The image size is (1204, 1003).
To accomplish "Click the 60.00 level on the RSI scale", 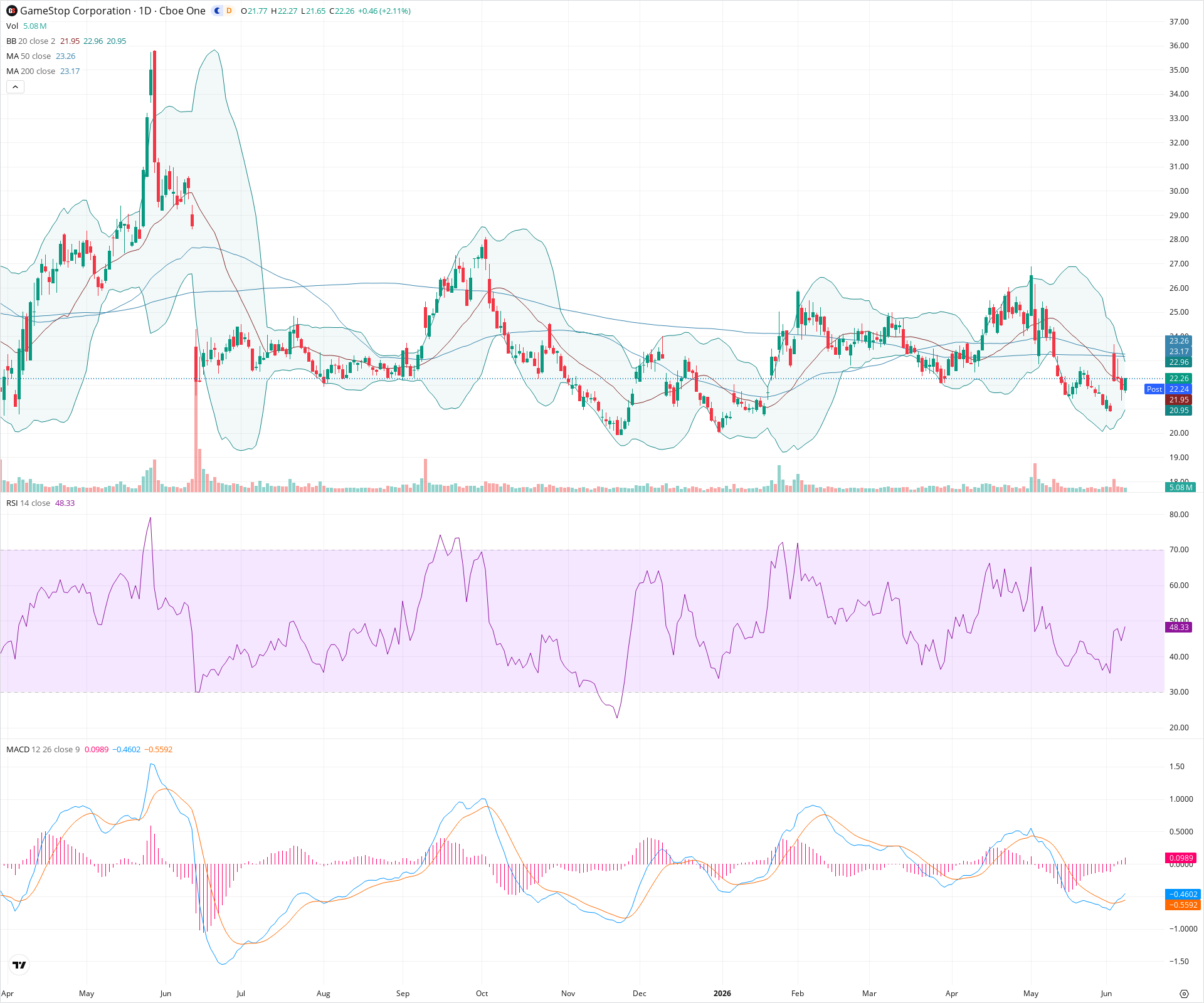I will [1179, 586].
